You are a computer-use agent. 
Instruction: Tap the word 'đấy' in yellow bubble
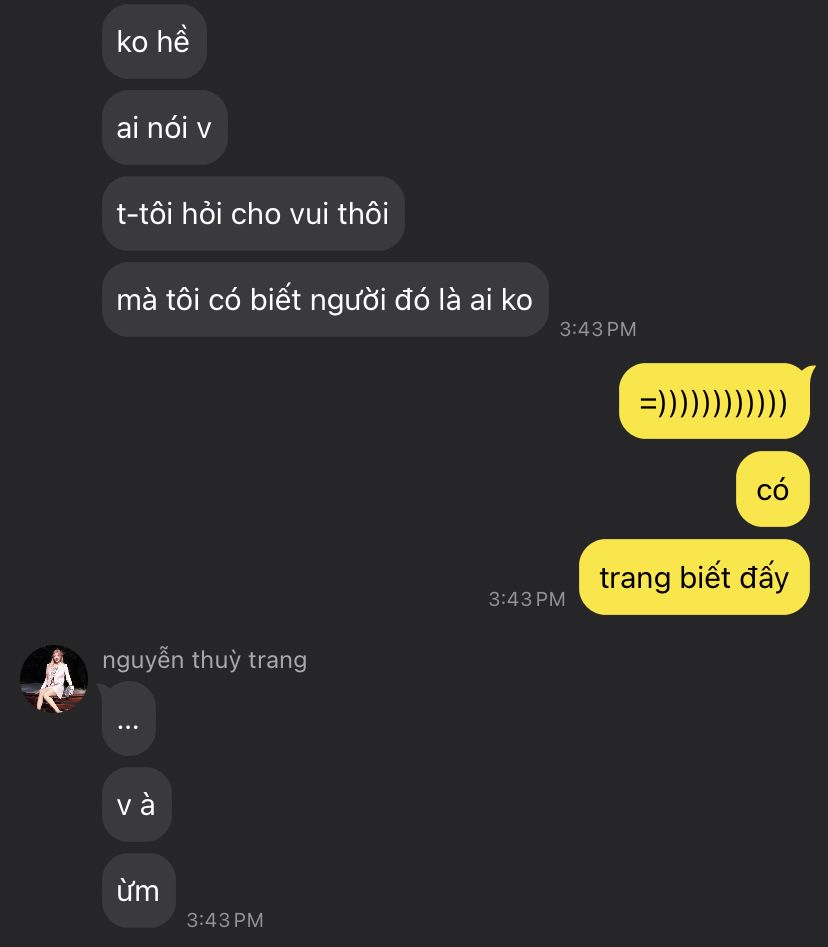tap(764, 577)
